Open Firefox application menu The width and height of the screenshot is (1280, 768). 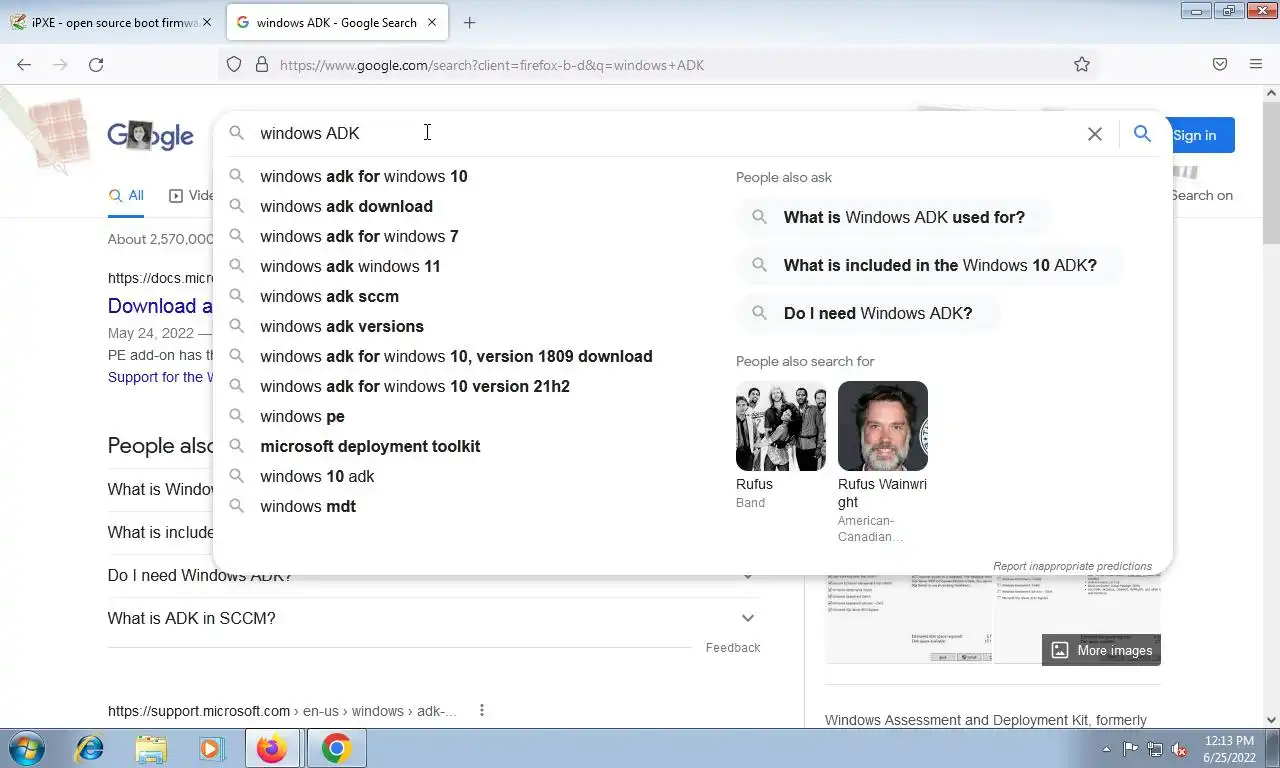[1256, 65]
